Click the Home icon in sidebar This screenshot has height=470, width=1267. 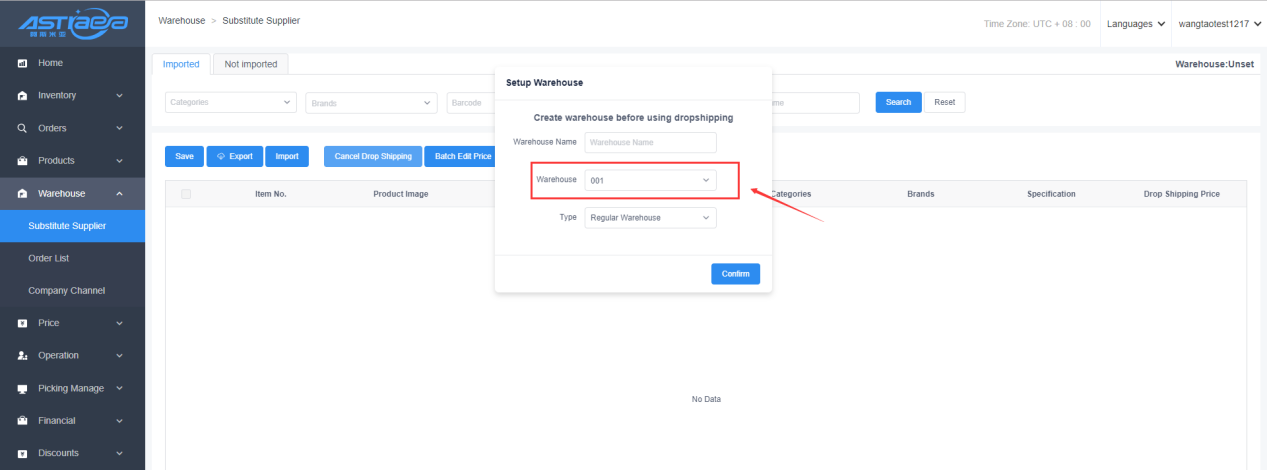click(x=22, y=64)
